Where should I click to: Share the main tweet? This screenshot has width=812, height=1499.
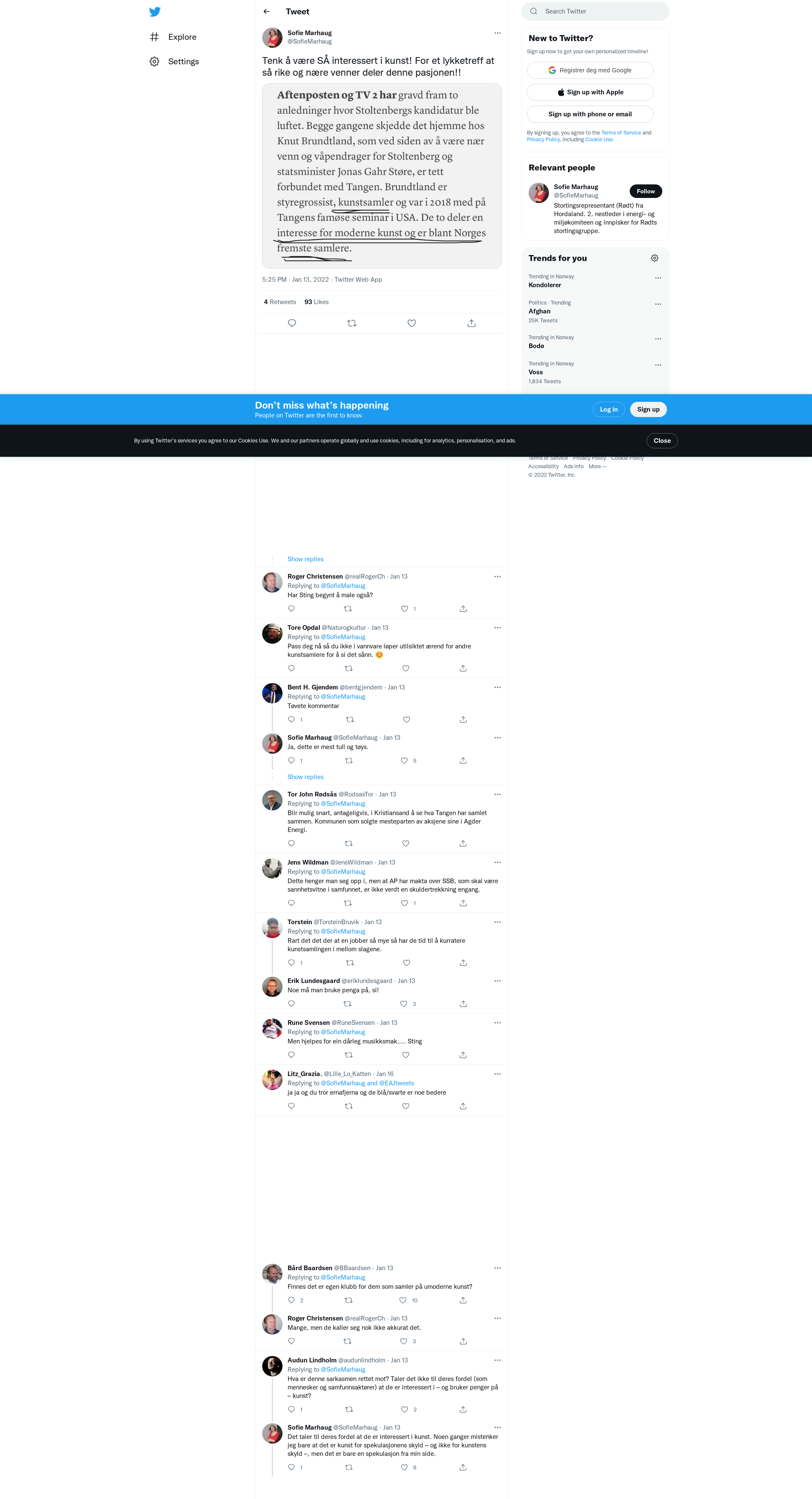(472, 323)
